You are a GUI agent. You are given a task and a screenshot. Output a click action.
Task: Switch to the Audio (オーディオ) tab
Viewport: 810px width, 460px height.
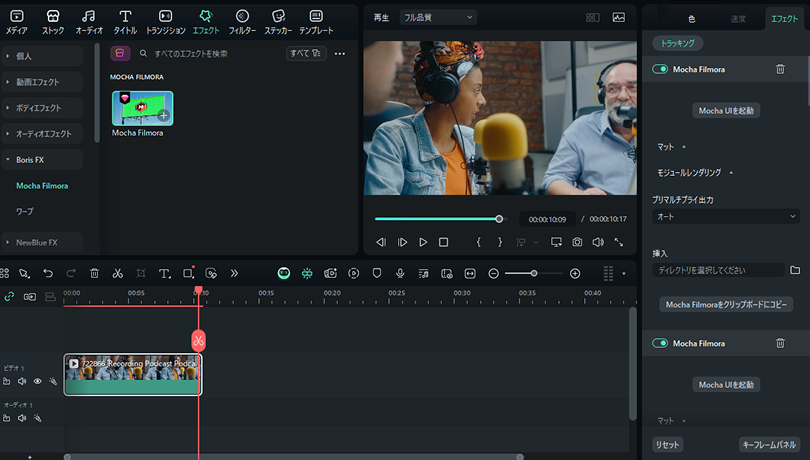89,22
